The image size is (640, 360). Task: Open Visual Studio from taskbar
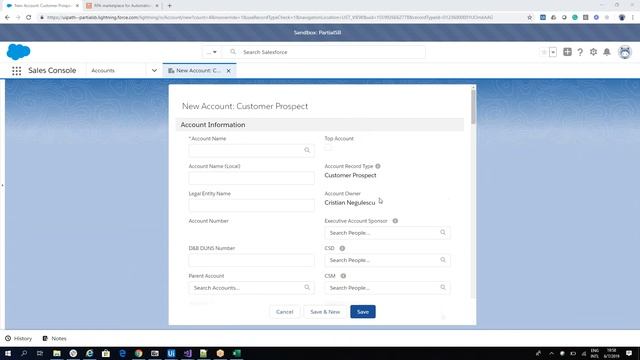point(187,353)
